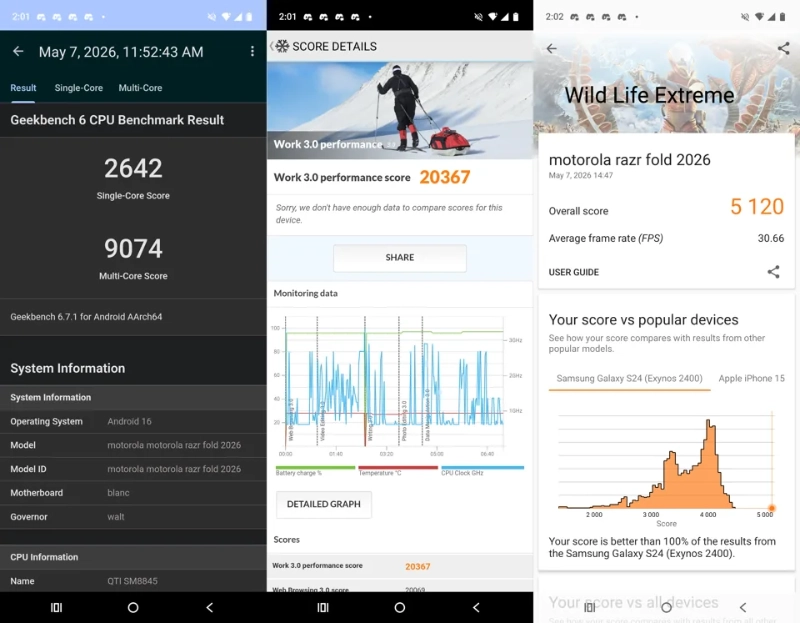Screen dimensions: 800x623
Task: Tap the Wi-Fi icon in PCMark status bar
Action: 492,17
